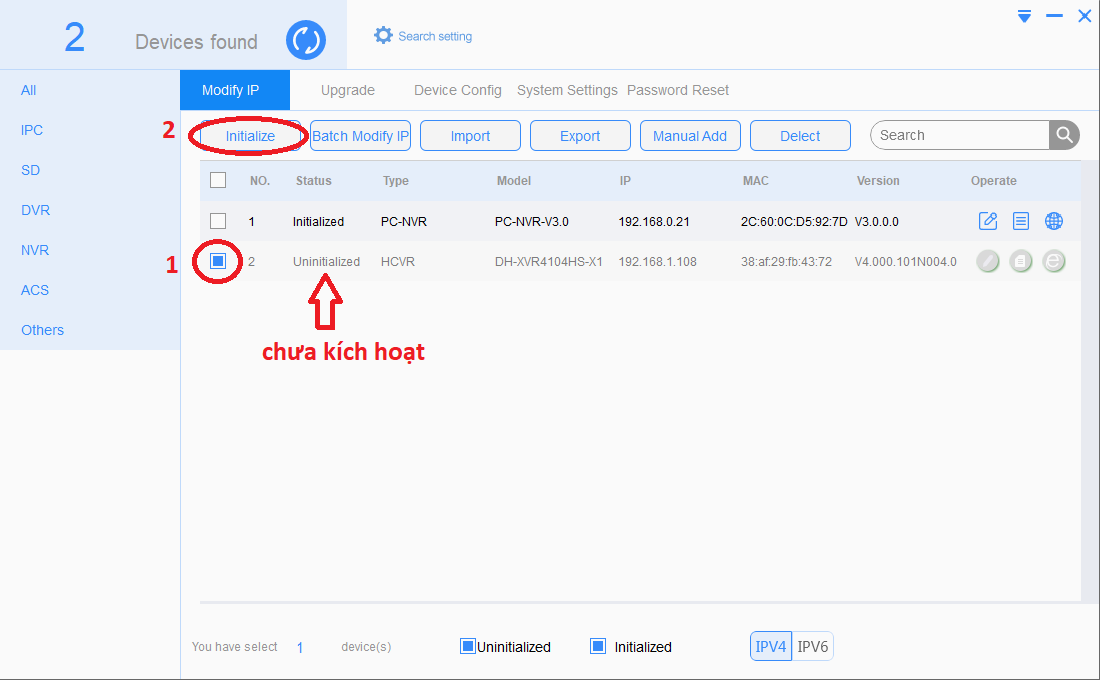This screenshot has height=680, width=1100.
Task: Click into the Search input field
Action: 960,135
